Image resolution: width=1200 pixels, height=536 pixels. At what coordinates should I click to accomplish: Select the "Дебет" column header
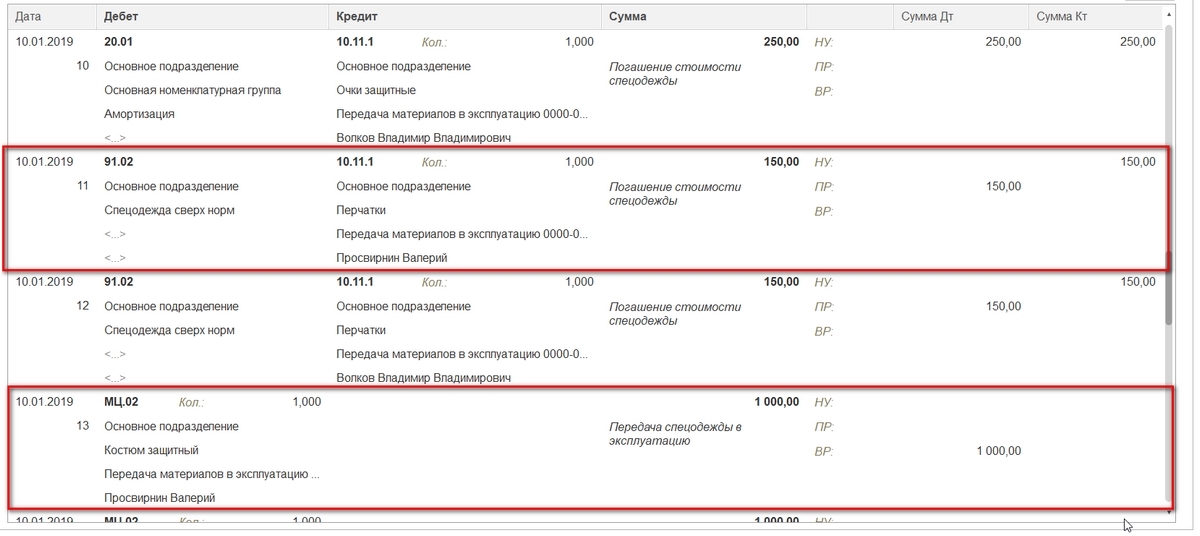(x=121, y=17)
